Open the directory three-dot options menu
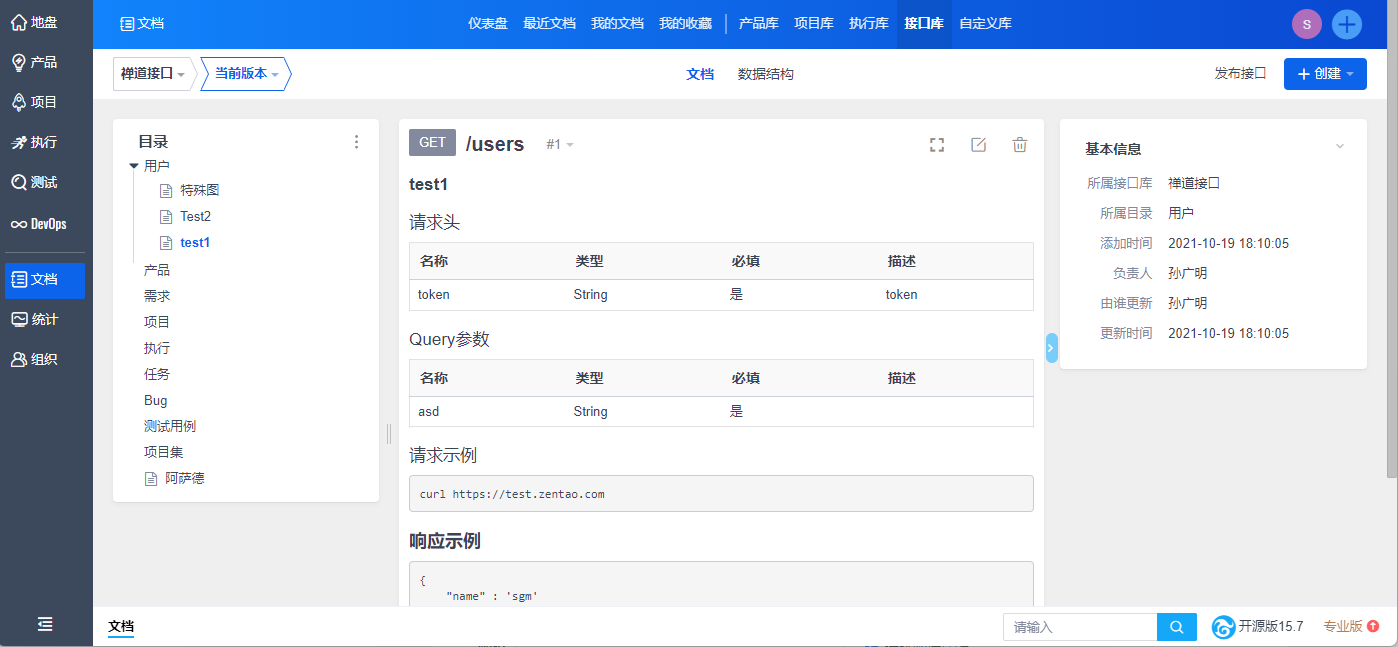 [x=356, y=142]
